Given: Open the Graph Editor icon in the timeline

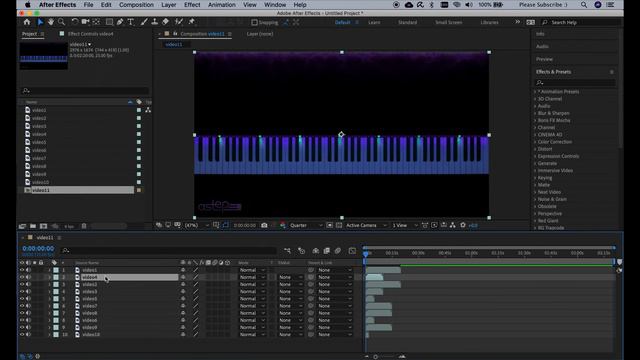Looking at the screenshot, I should click(x=352, y=251).
